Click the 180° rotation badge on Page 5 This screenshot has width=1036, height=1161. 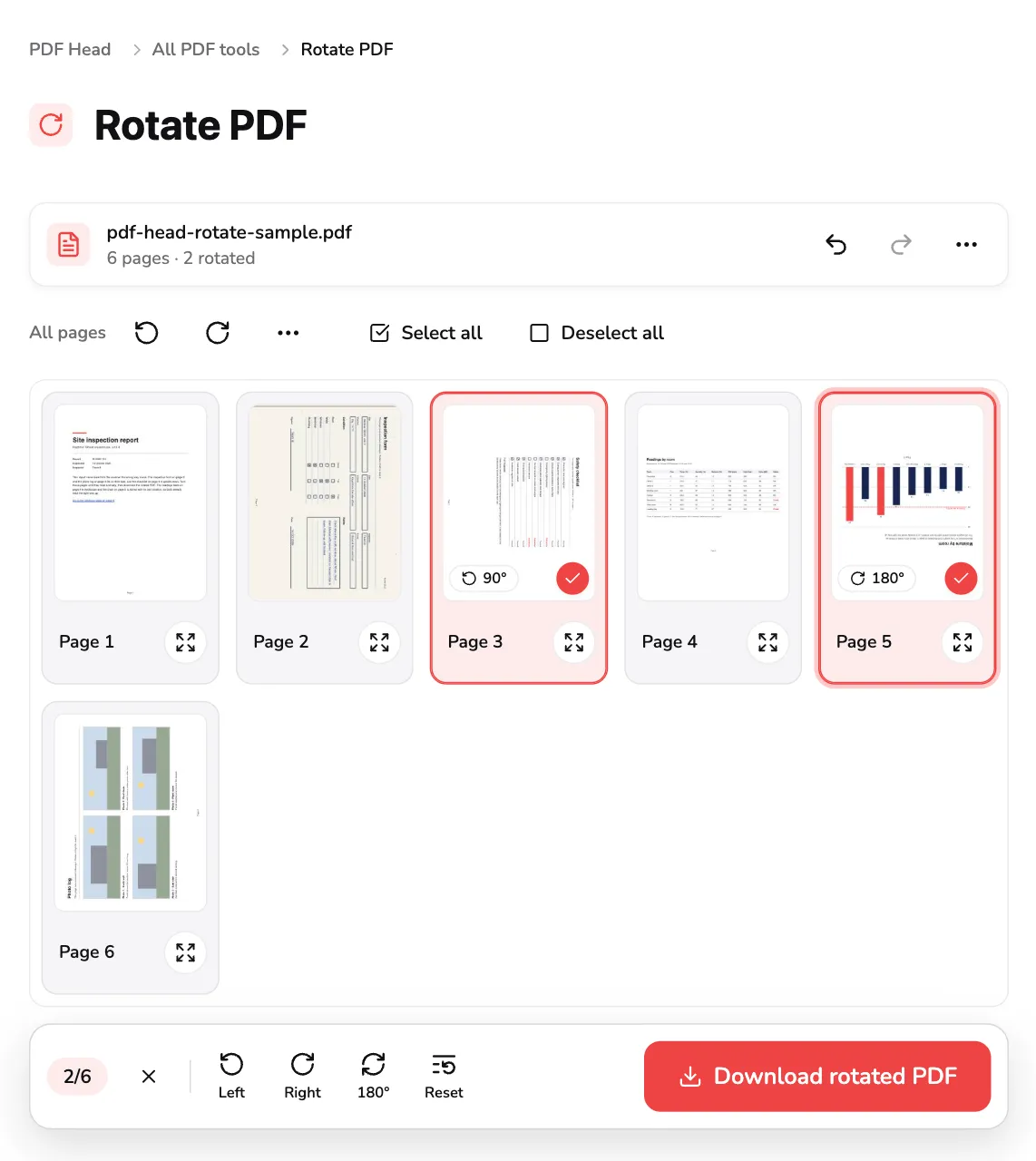pyautogui.click(x=877, y=578)
